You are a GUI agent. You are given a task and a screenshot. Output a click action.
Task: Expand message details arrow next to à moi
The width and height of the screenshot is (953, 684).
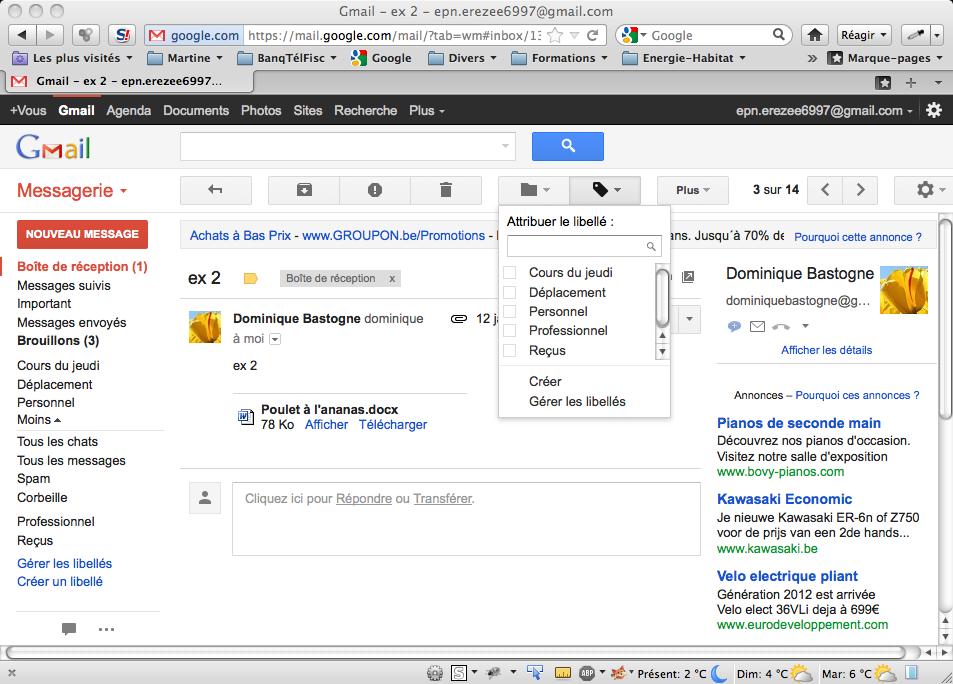point(275,339)
